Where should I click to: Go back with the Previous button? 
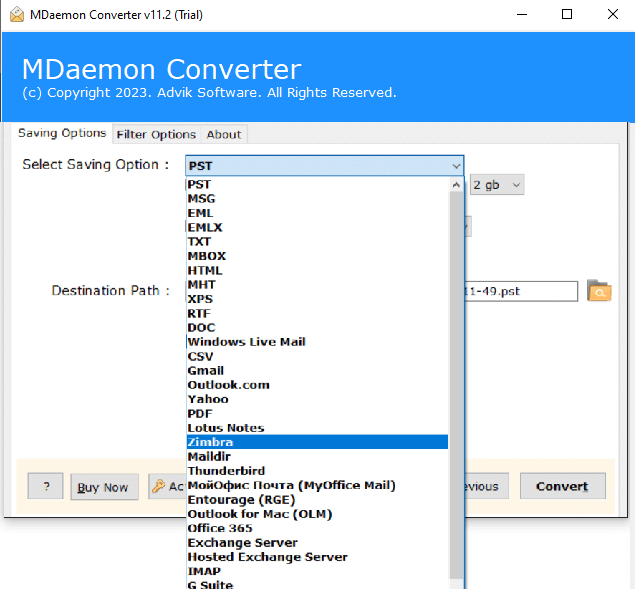[x=486, y=486]
